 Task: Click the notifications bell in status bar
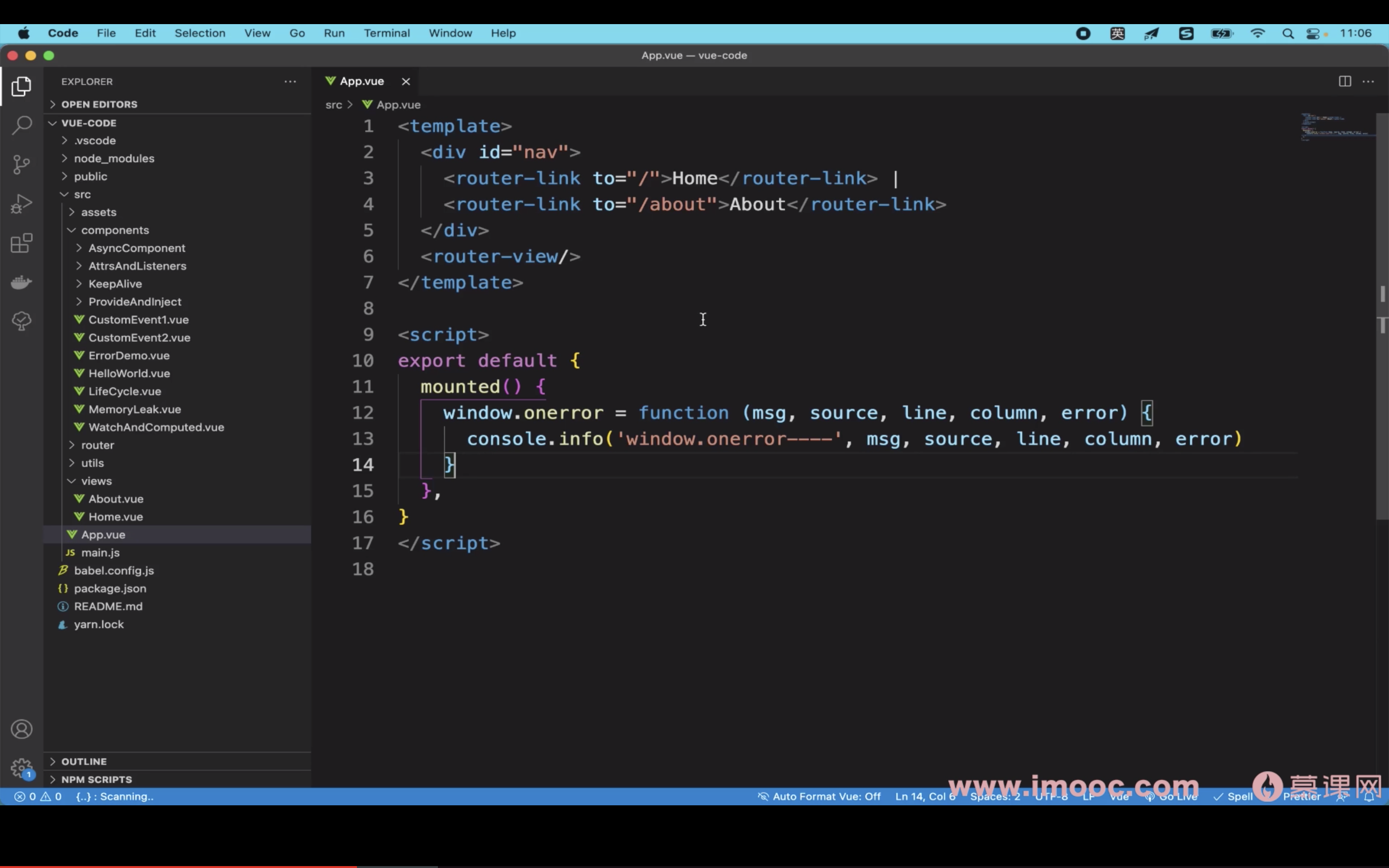coord(1369,797)
